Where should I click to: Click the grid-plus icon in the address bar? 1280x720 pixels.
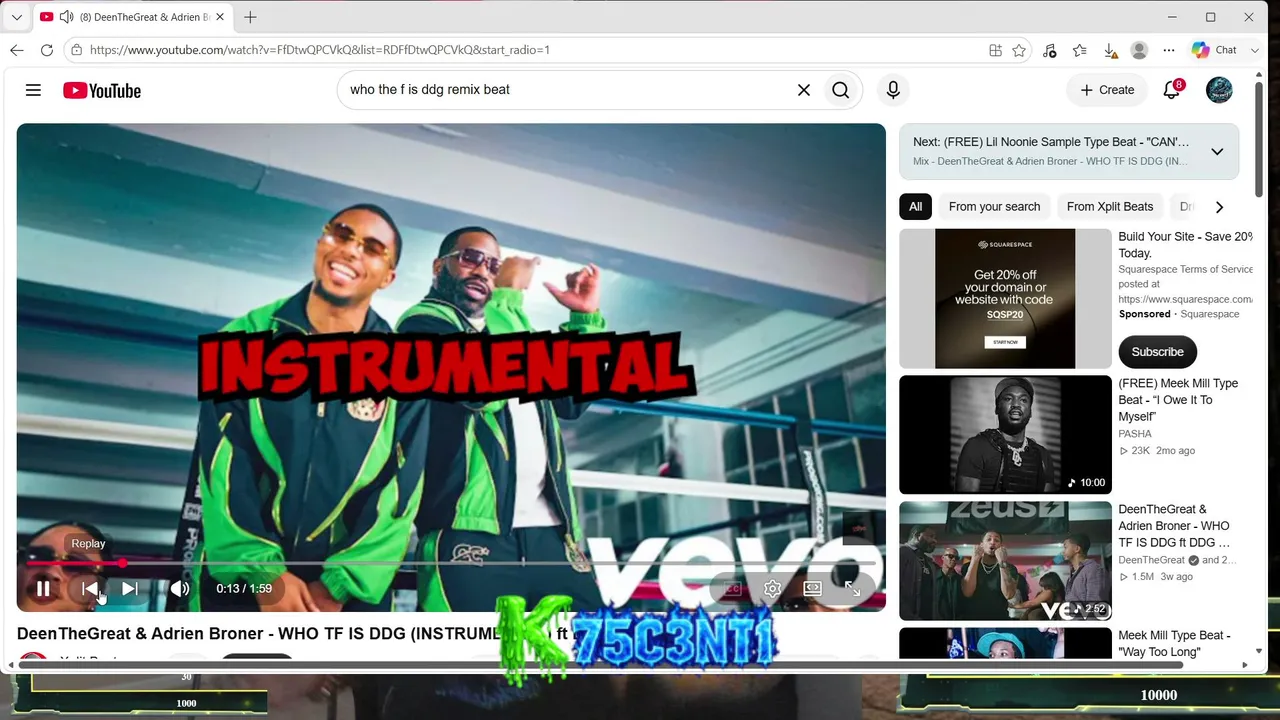coord(995,50)
